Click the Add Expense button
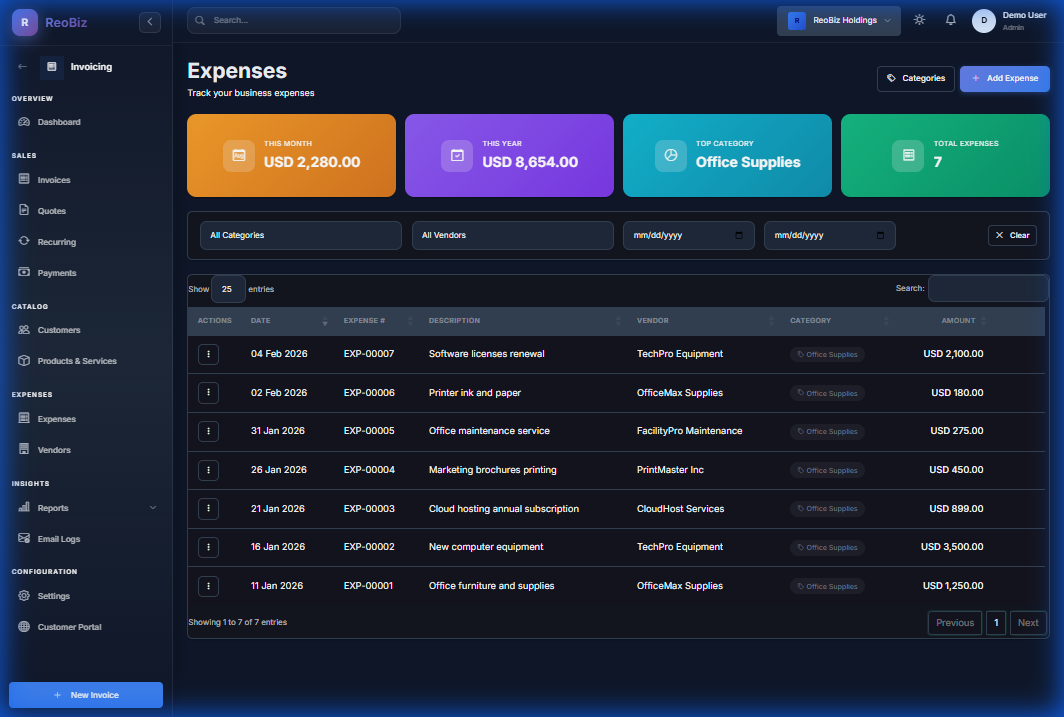Image resolution: width=1064 pixels, height=717 pixels. click(1004, 78)
